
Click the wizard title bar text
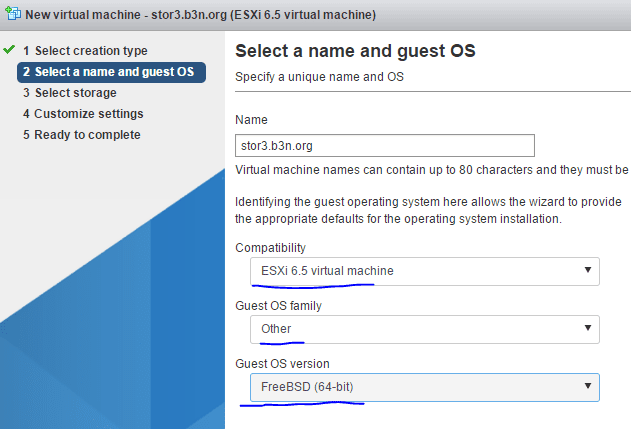pyautogui.click(x=200, y=15)
